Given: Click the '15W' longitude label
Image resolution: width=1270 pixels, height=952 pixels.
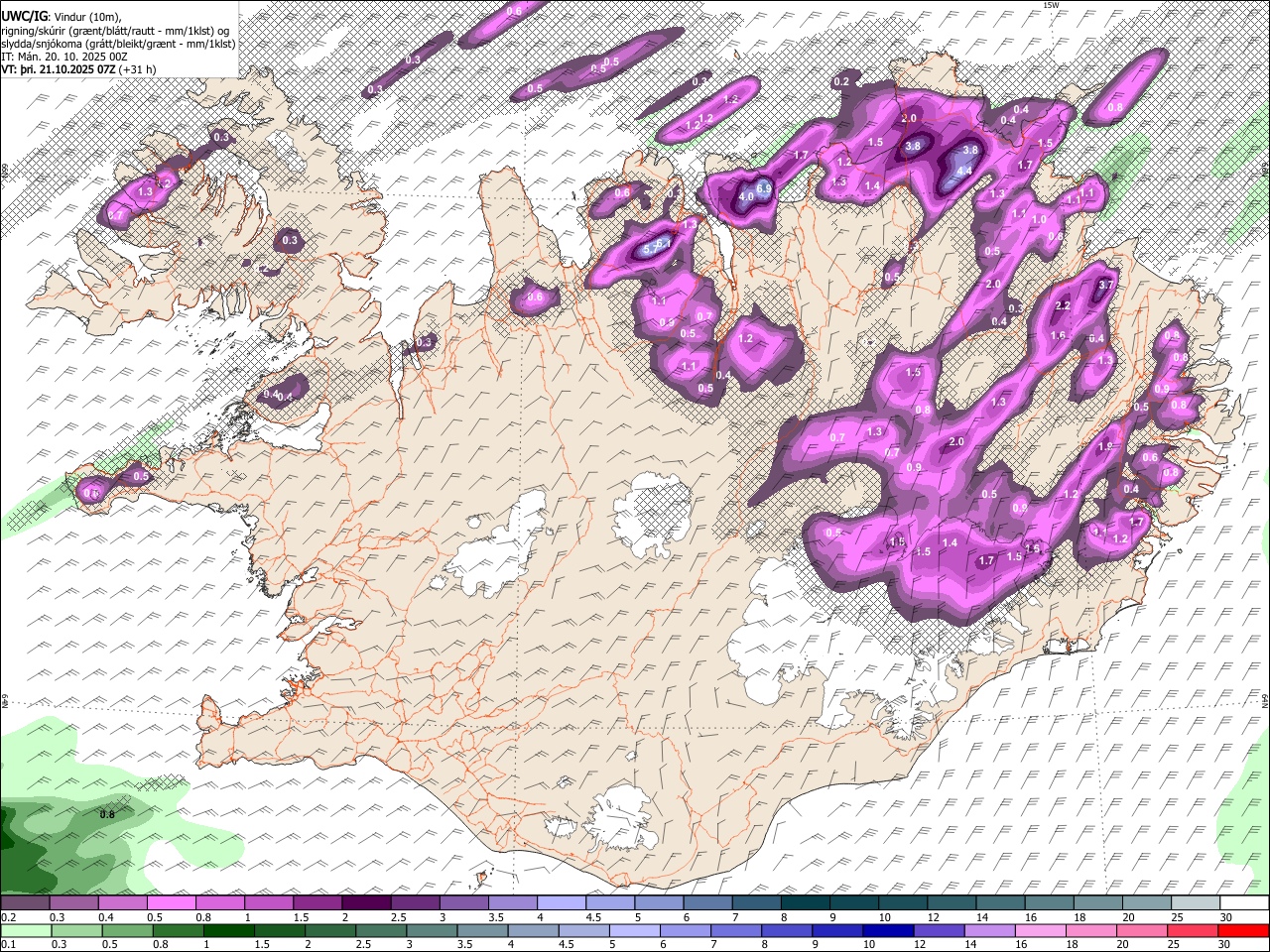Looking at the screenshot, I should [1051, 5].
